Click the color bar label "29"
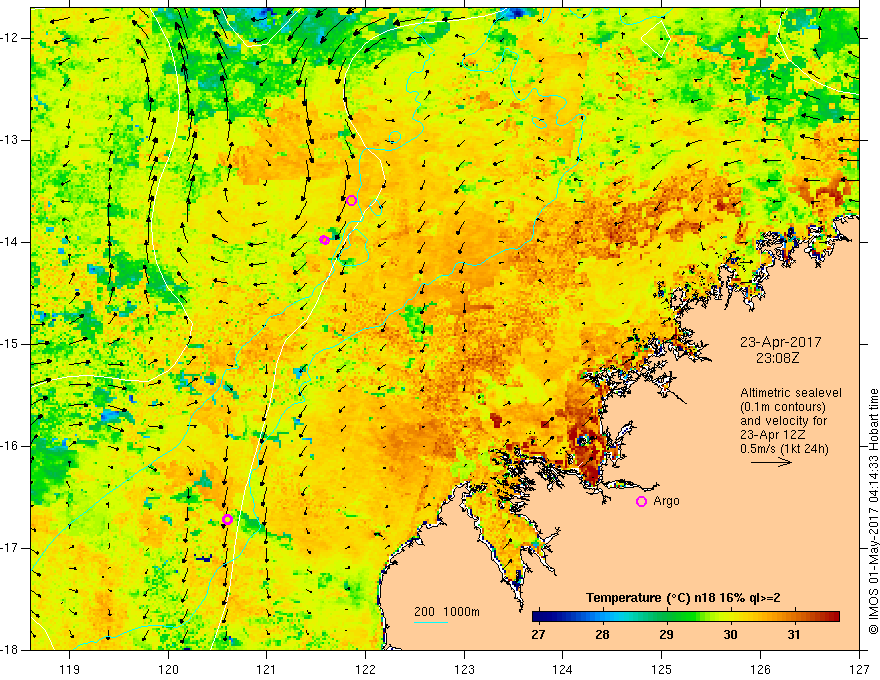 pyautogui.click(x=666, y=635)
